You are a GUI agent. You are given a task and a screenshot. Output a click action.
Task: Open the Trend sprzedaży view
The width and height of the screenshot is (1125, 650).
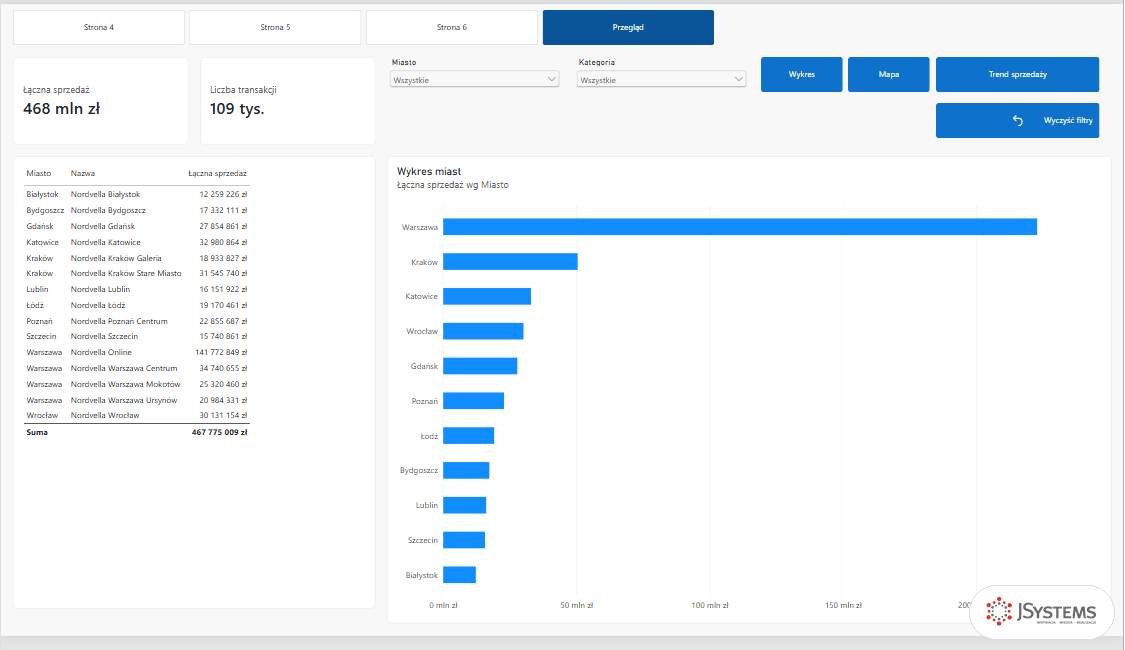coord(1017,75)
